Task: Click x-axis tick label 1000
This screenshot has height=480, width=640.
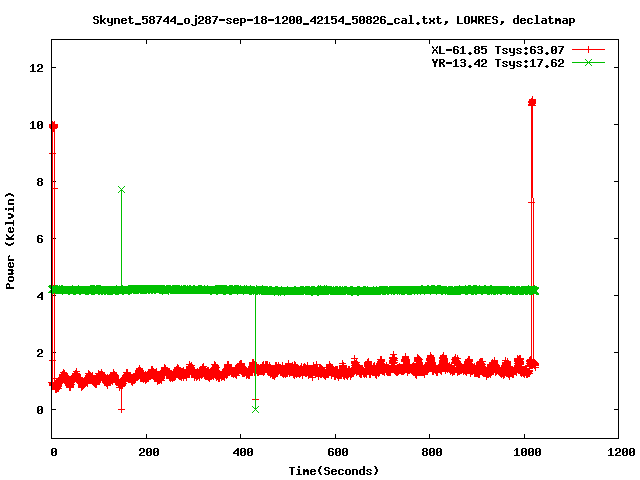Action: point(527,452)
